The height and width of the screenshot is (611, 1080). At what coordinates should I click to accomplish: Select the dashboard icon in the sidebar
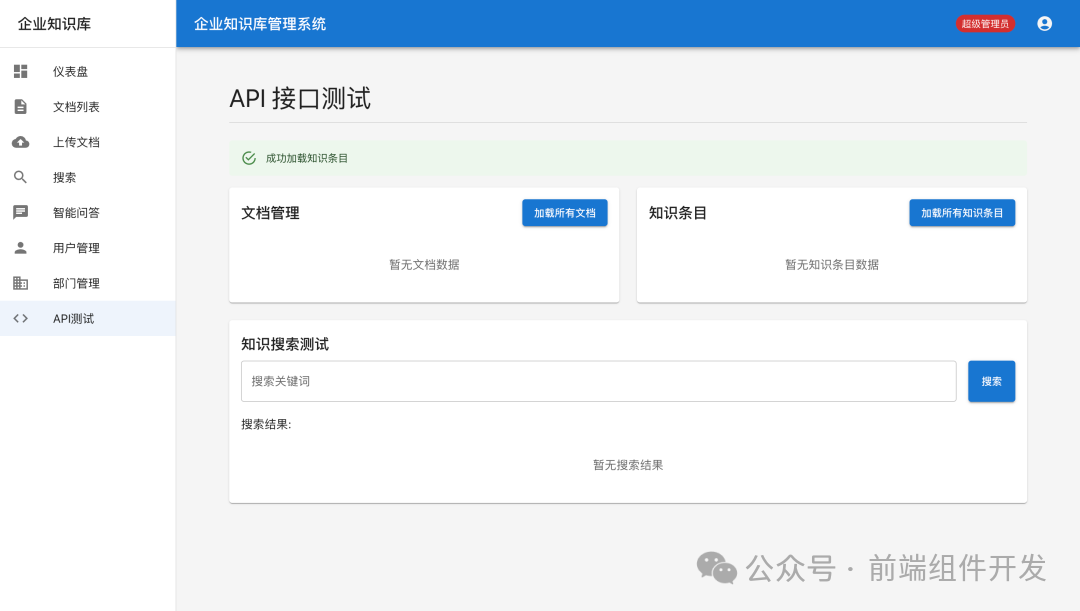pos(21,71)
